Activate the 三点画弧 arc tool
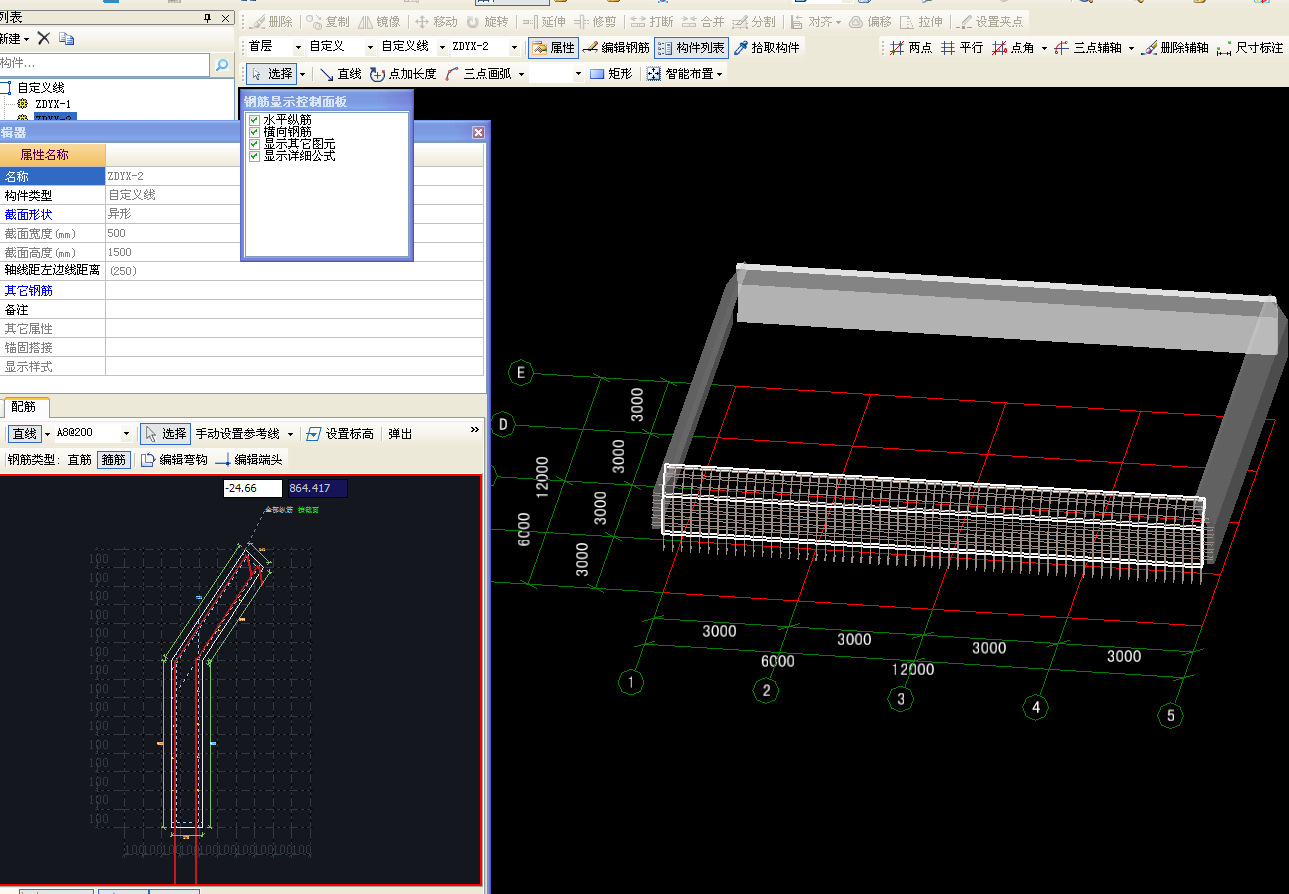Viewport: 1289px width, 894px height. point(480,74)
